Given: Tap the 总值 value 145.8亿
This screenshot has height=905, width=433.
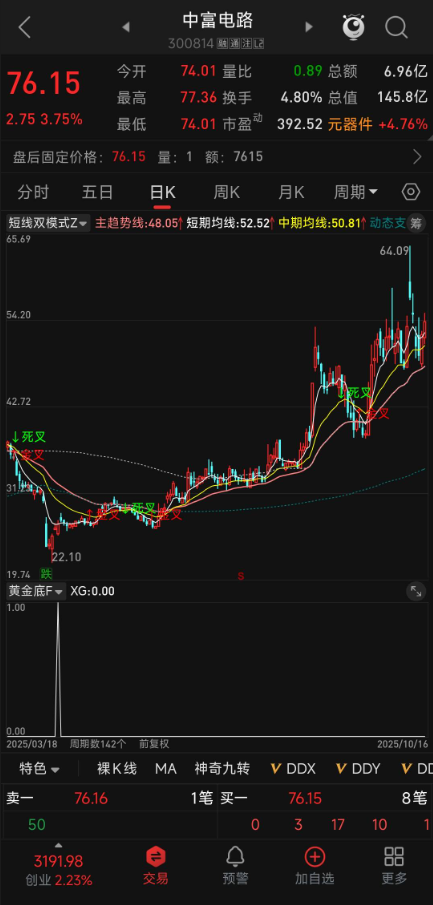Looking at the screenshot, I should coord(402,98).
